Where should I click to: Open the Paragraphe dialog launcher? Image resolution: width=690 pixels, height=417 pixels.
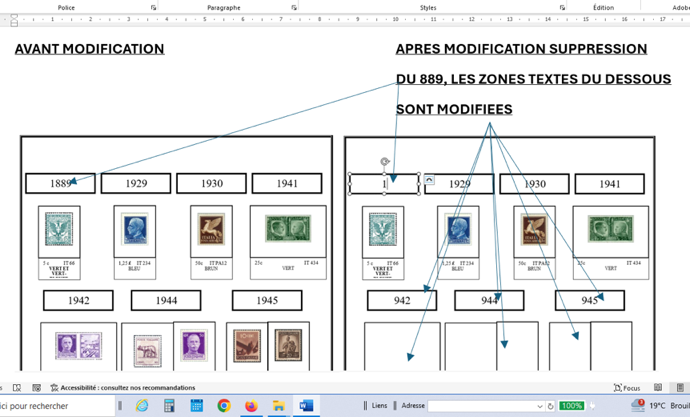[294, 7]
